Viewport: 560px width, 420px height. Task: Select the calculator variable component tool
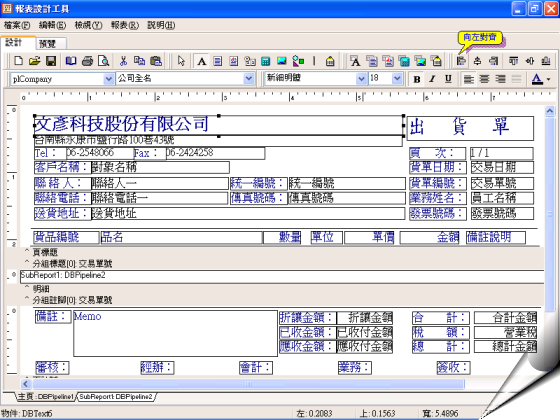click(266, 61)
